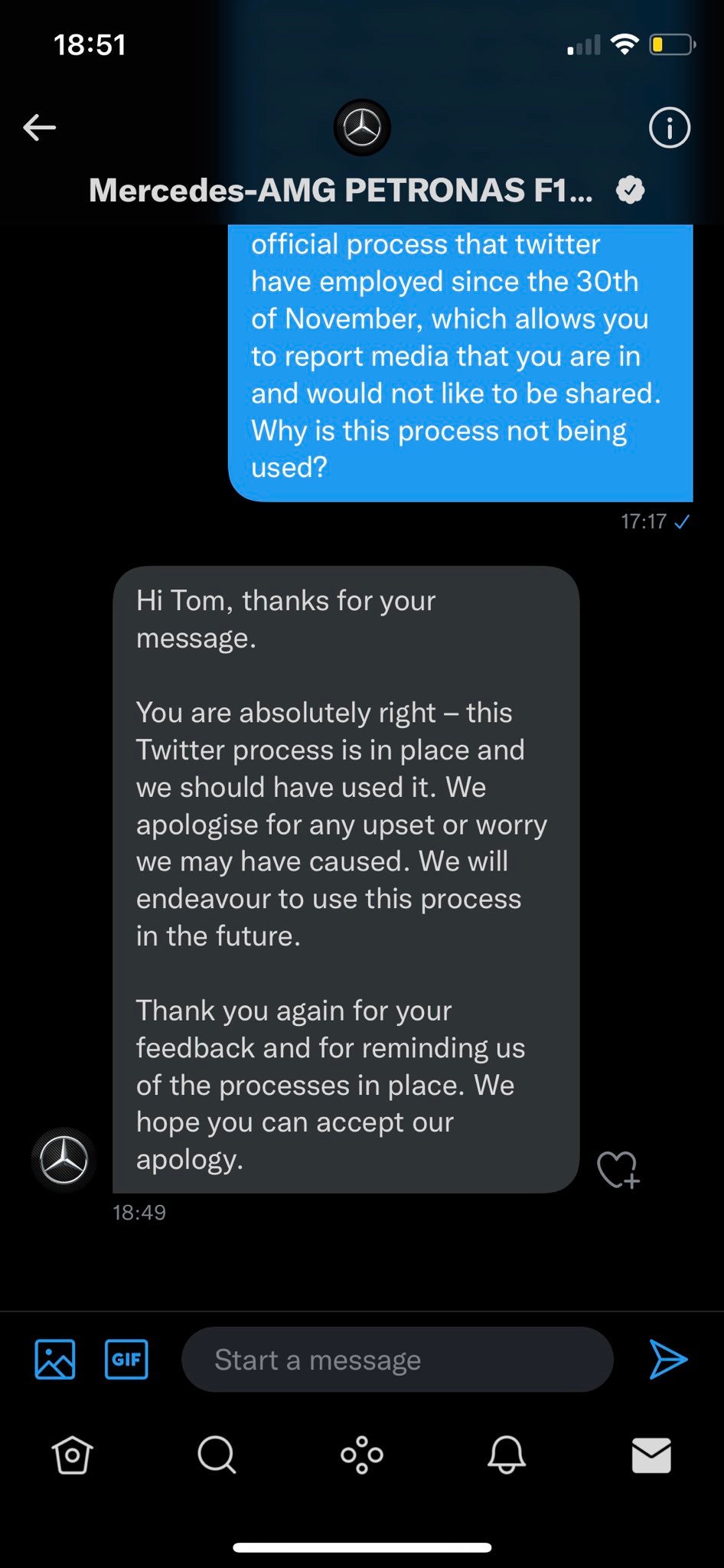Viewport: 724px width, 1568px height.
Task: Open the Messages envelope tab
Action: point(651,1455)
